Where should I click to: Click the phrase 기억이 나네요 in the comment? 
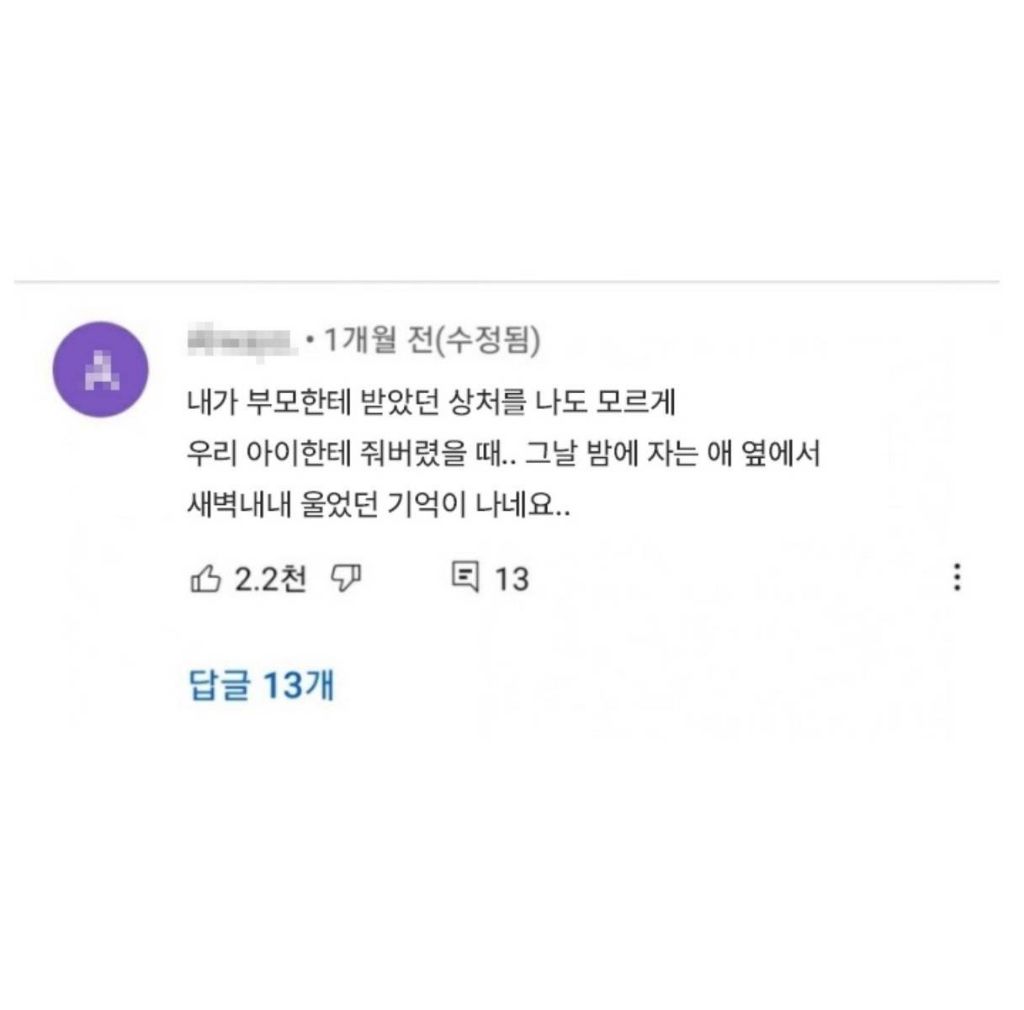point(479,505)
